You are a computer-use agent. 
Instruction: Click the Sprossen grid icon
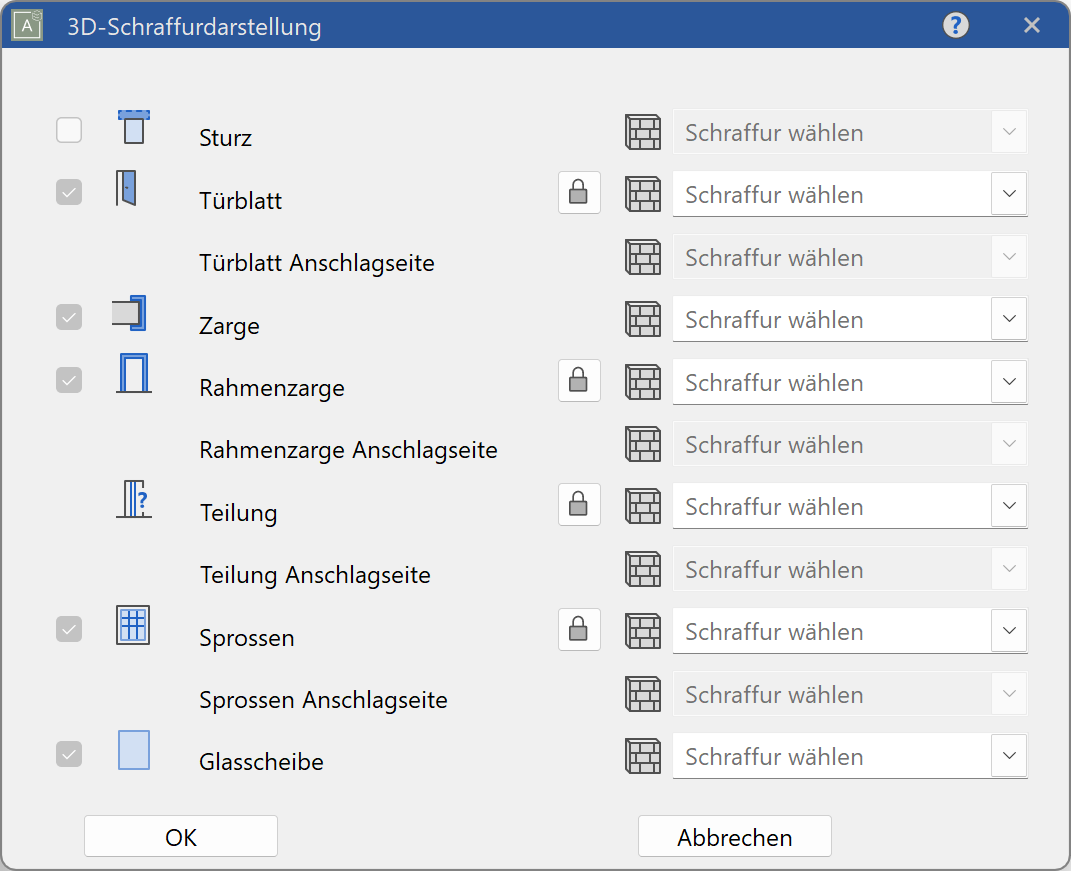[133, 625]
